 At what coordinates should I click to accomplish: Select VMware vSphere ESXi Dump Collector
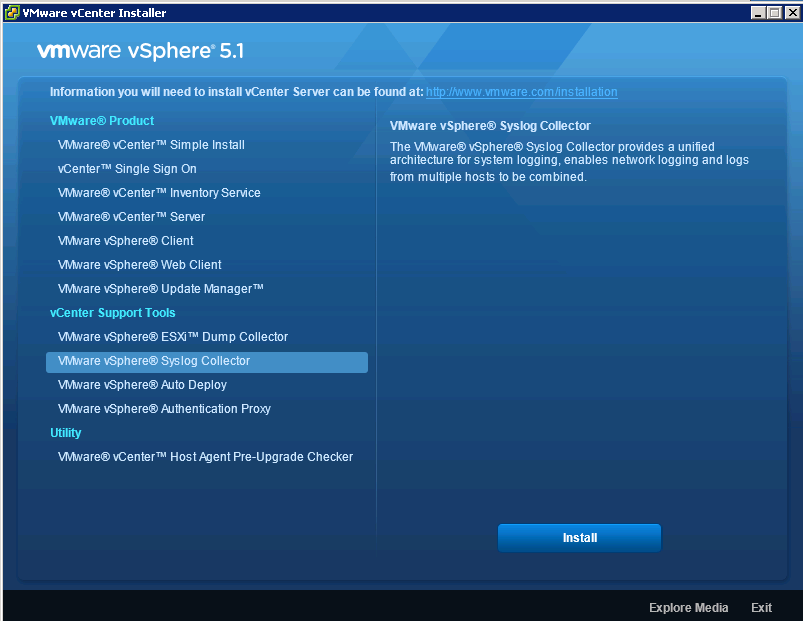[173, 337]
